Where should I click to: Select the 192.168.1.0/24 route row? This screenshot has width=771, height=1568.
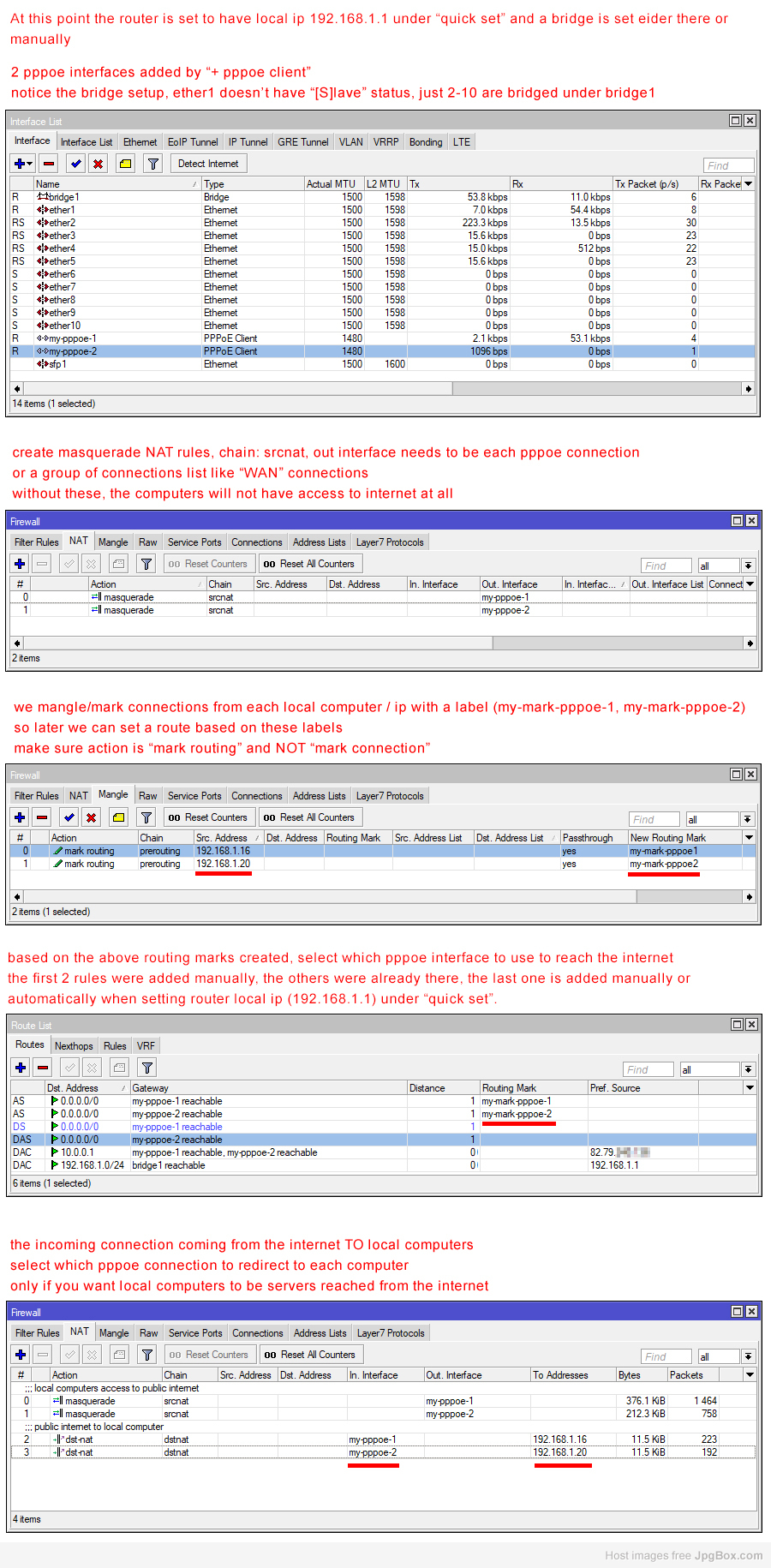point(384,1165)
